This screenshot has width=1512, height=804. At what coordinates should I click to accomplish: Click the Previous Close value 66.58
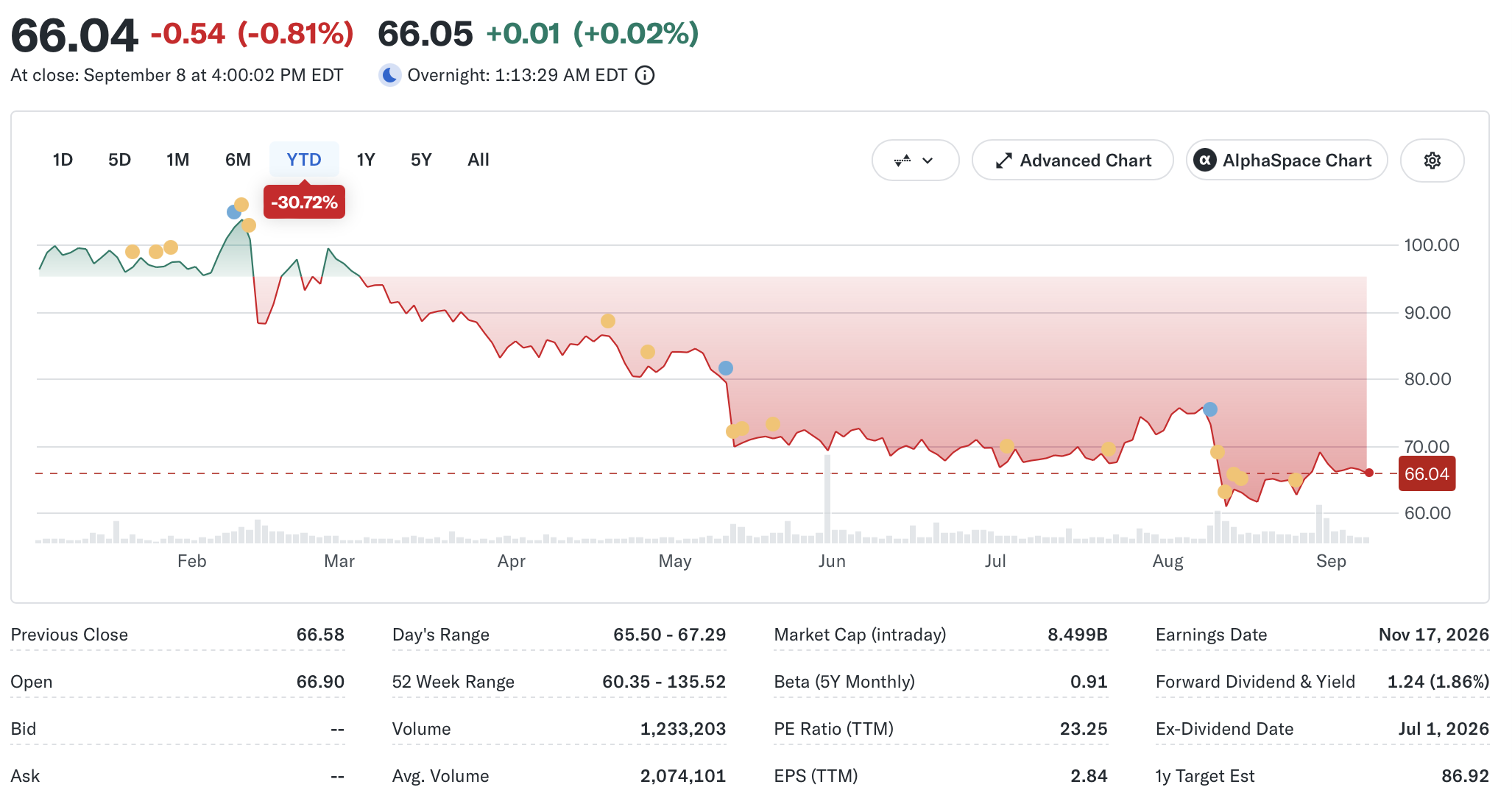[320, 635]
